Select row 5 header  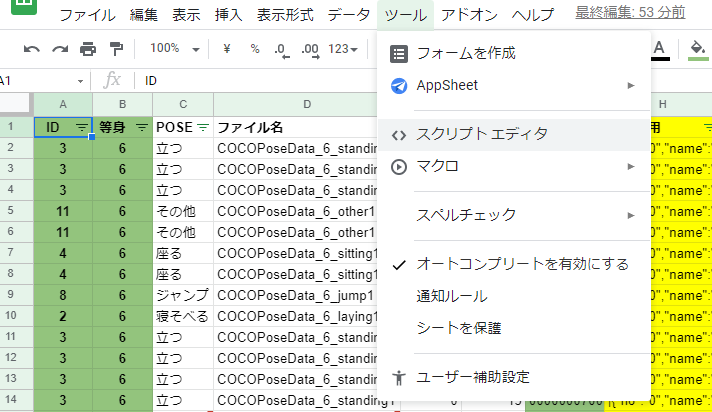click(17, 211)
